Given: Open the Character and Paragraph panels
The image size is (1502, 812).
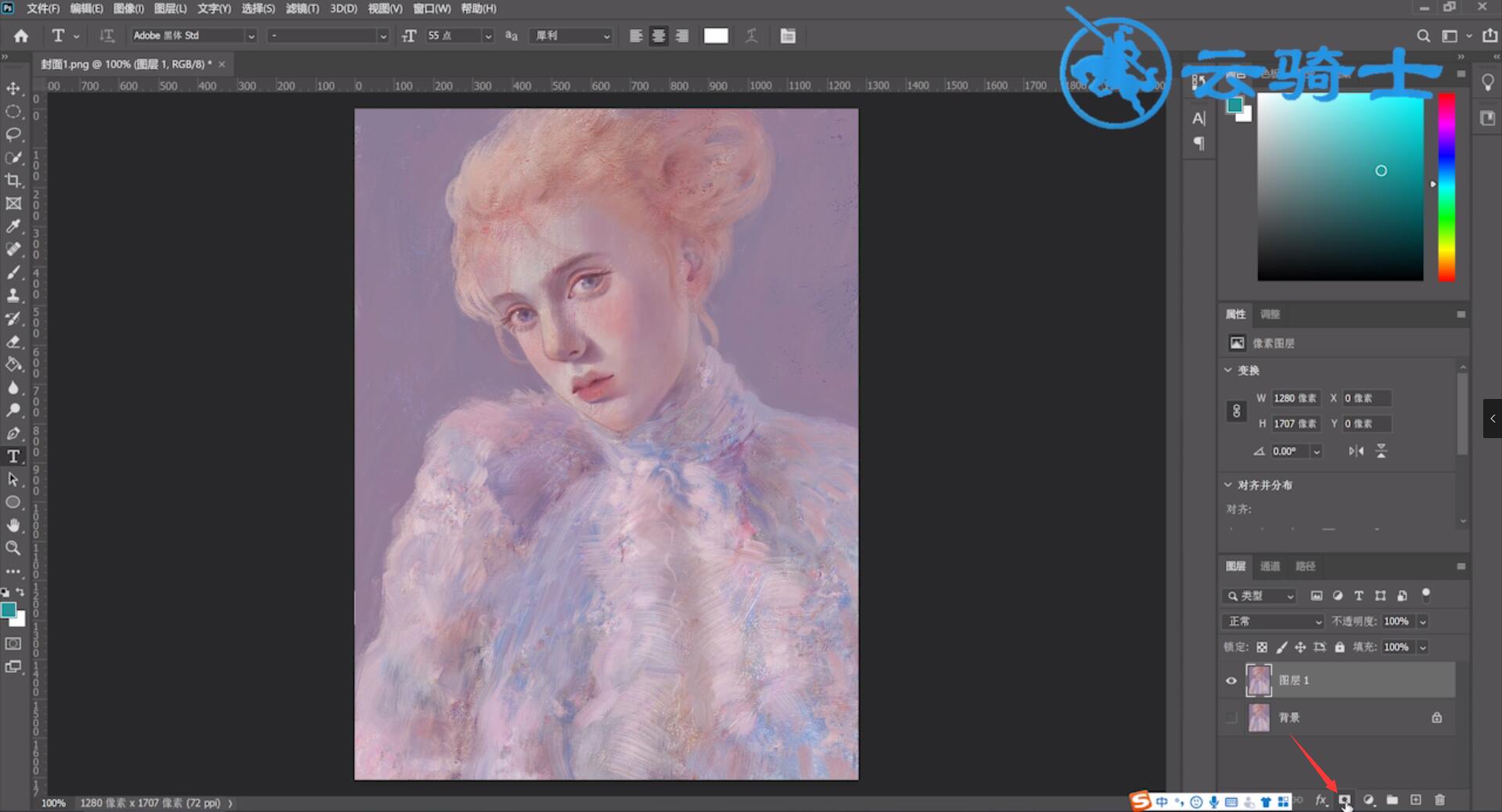Looking at the screenshot, I should click(788, 36).
